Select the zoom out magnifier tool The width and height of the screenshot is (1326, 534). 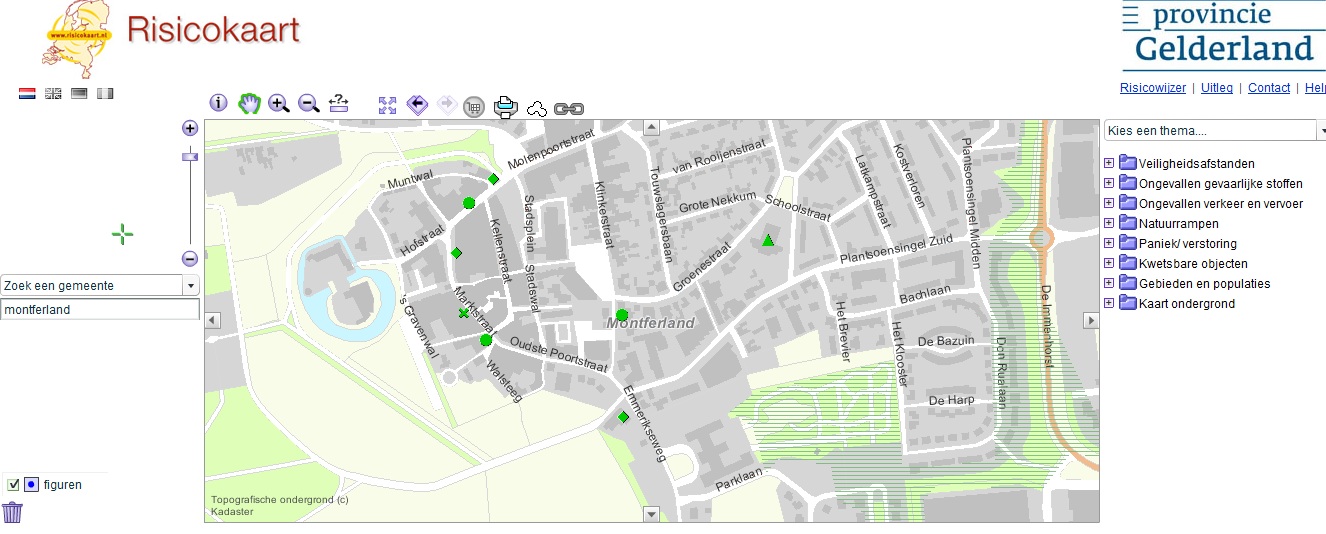[309, 103]
